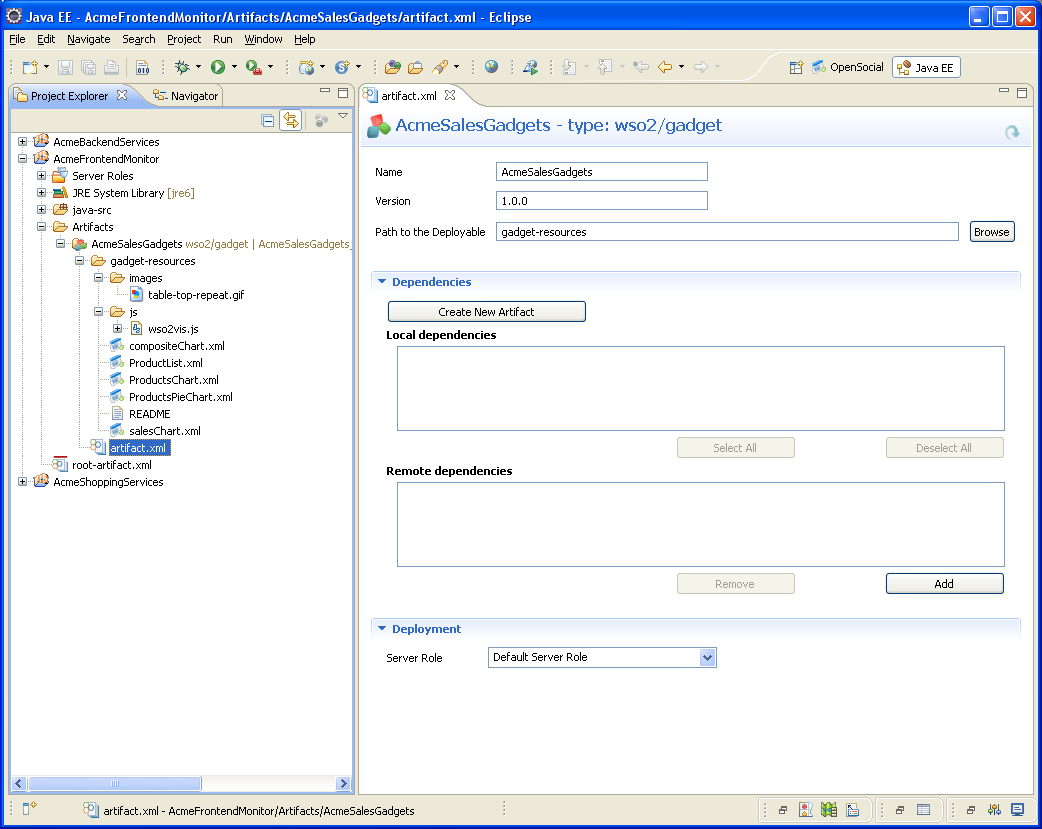The image size is (1042, 829).
Task: Click the binary 010 toolbar icon
Action: pyautogui.click(x=142, y=67)
